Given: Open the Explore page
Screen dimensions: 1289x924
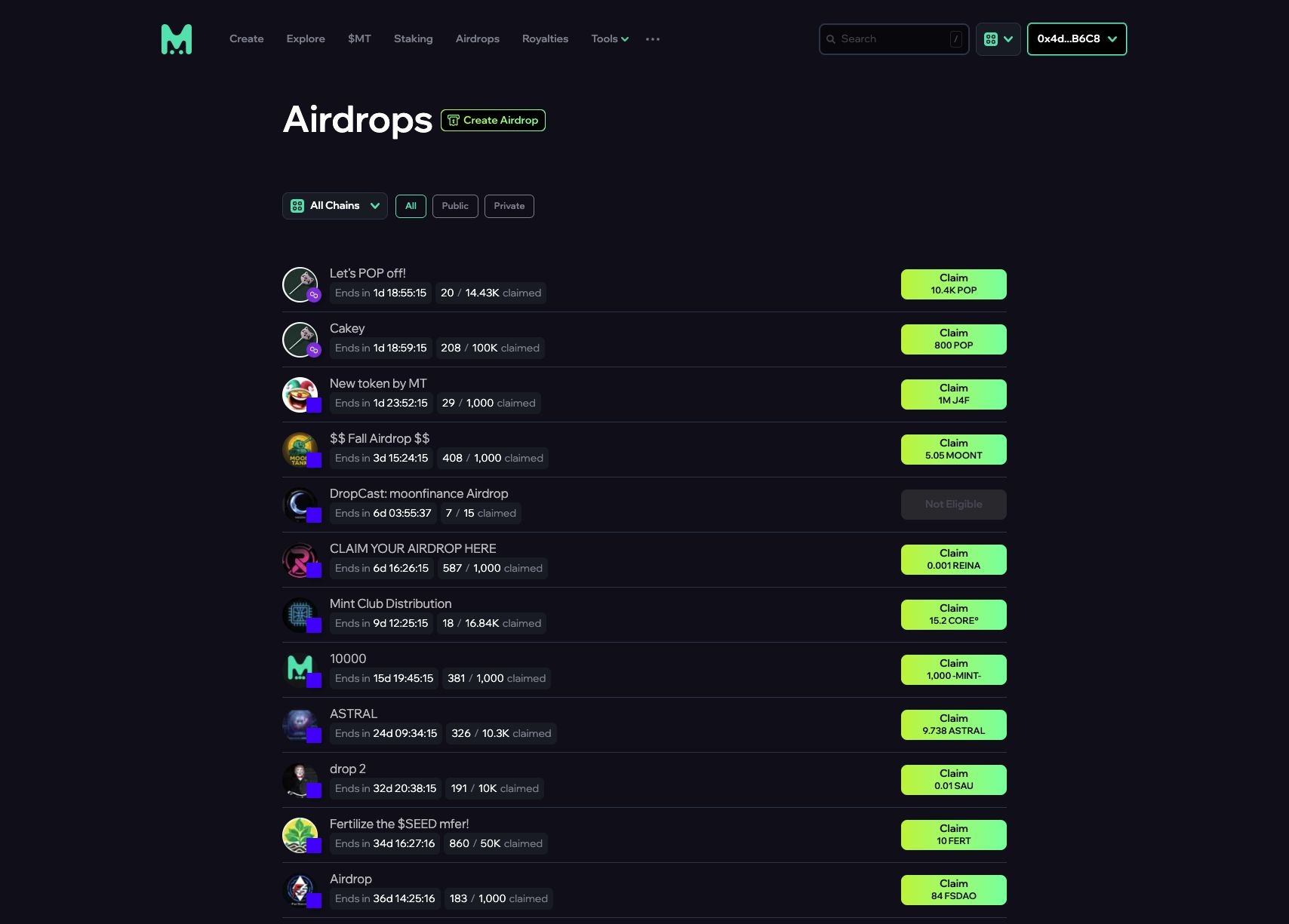Looking at the screenshot, I should point(306,39).
